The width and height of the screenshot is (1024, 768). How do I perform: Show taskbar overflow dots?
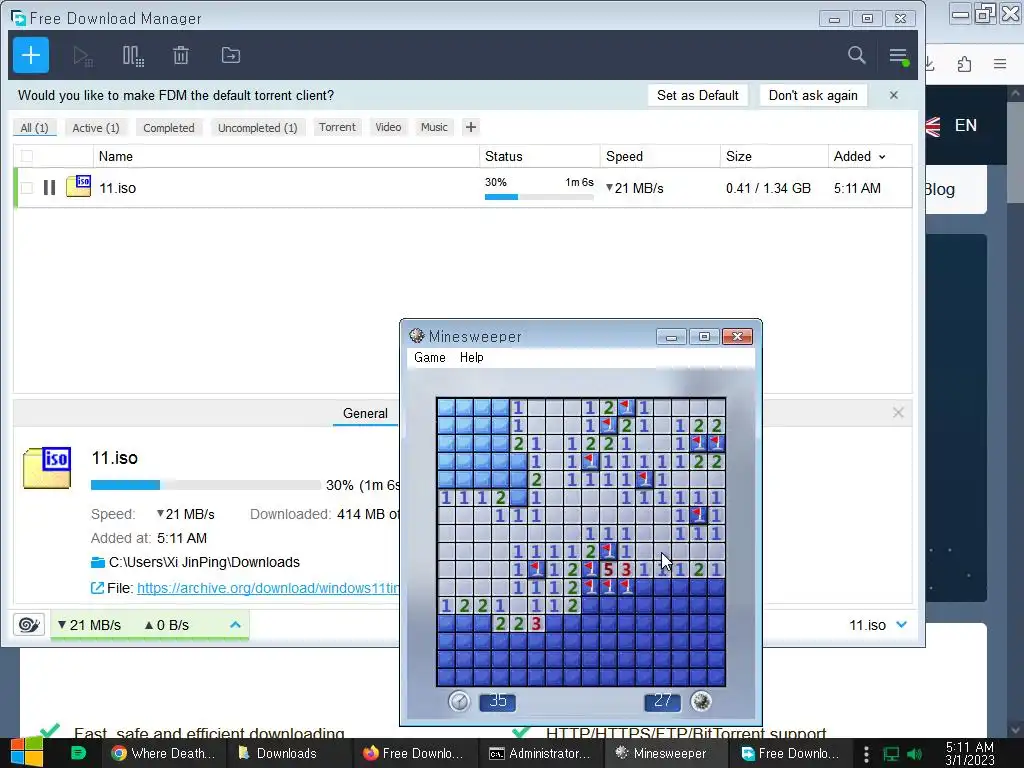[866, 754]
